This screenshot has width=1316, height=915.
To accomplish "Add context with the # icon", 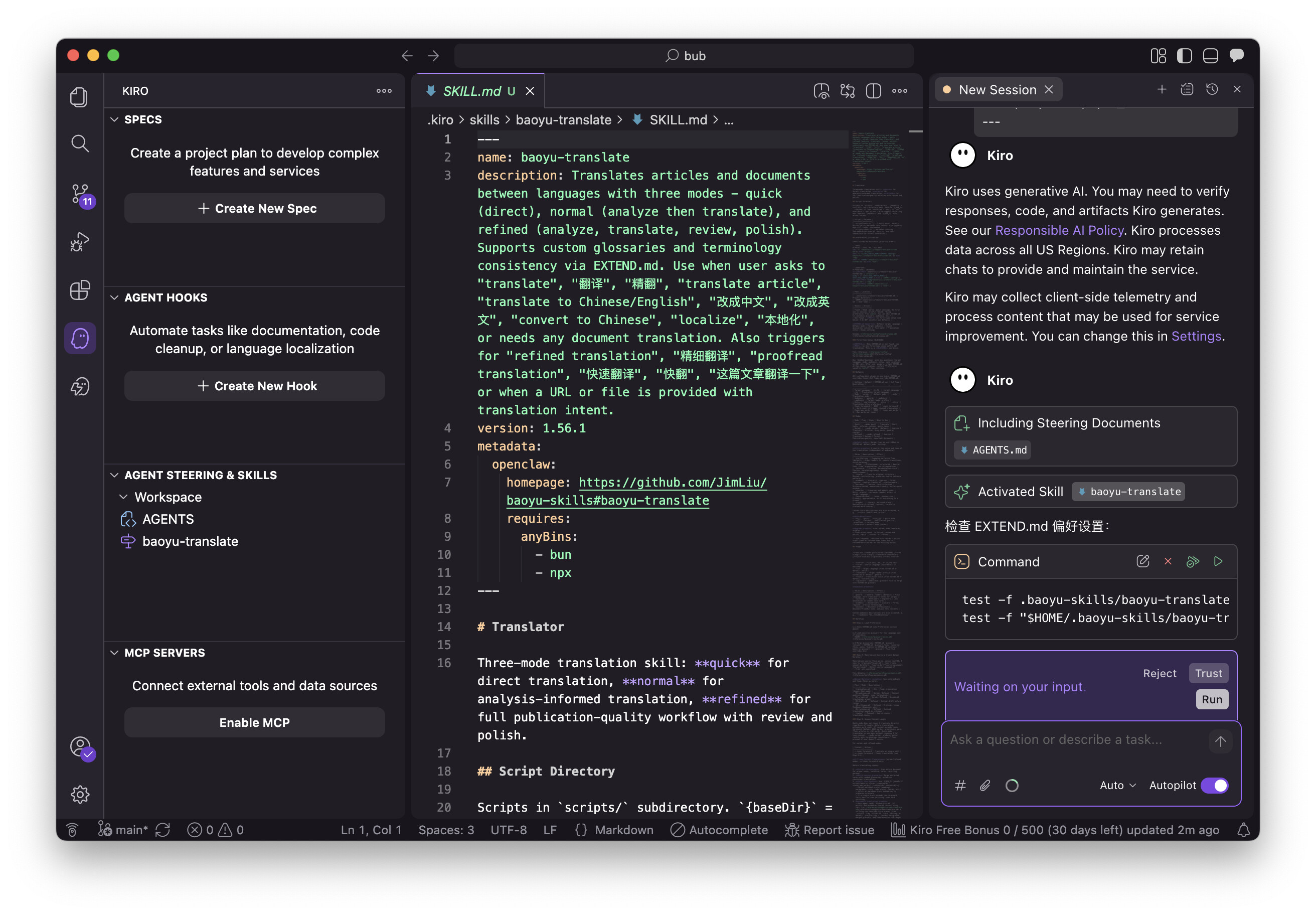I will coord(960,786).
